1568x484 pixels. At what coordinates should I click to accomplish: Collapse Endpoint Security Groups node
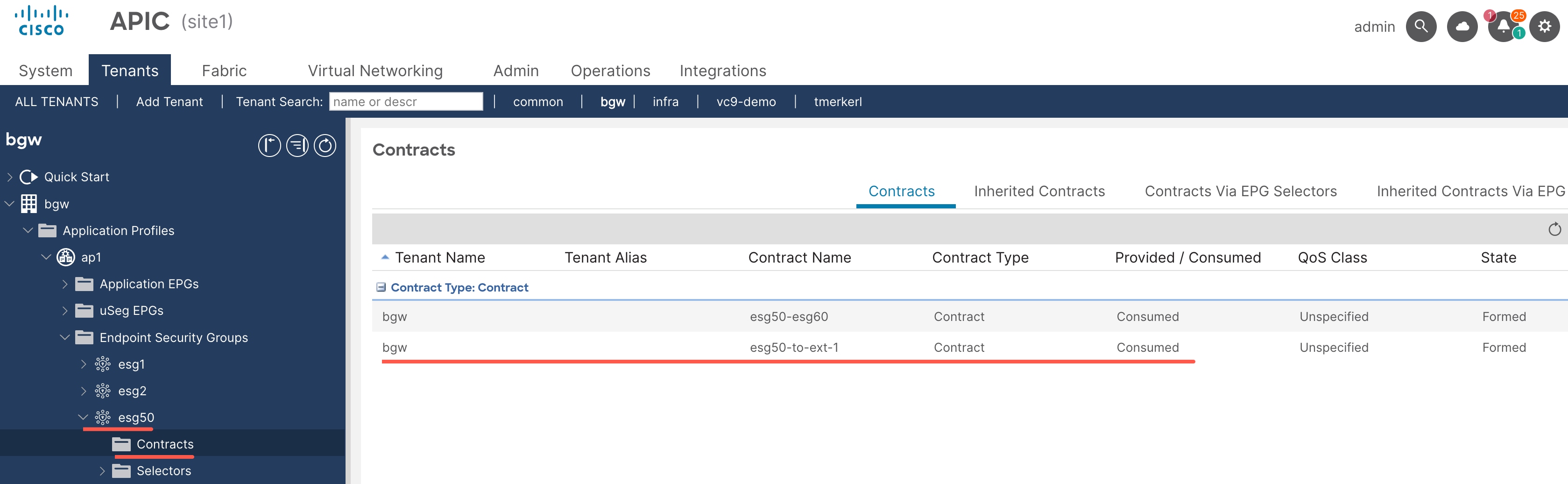point(64,337)
